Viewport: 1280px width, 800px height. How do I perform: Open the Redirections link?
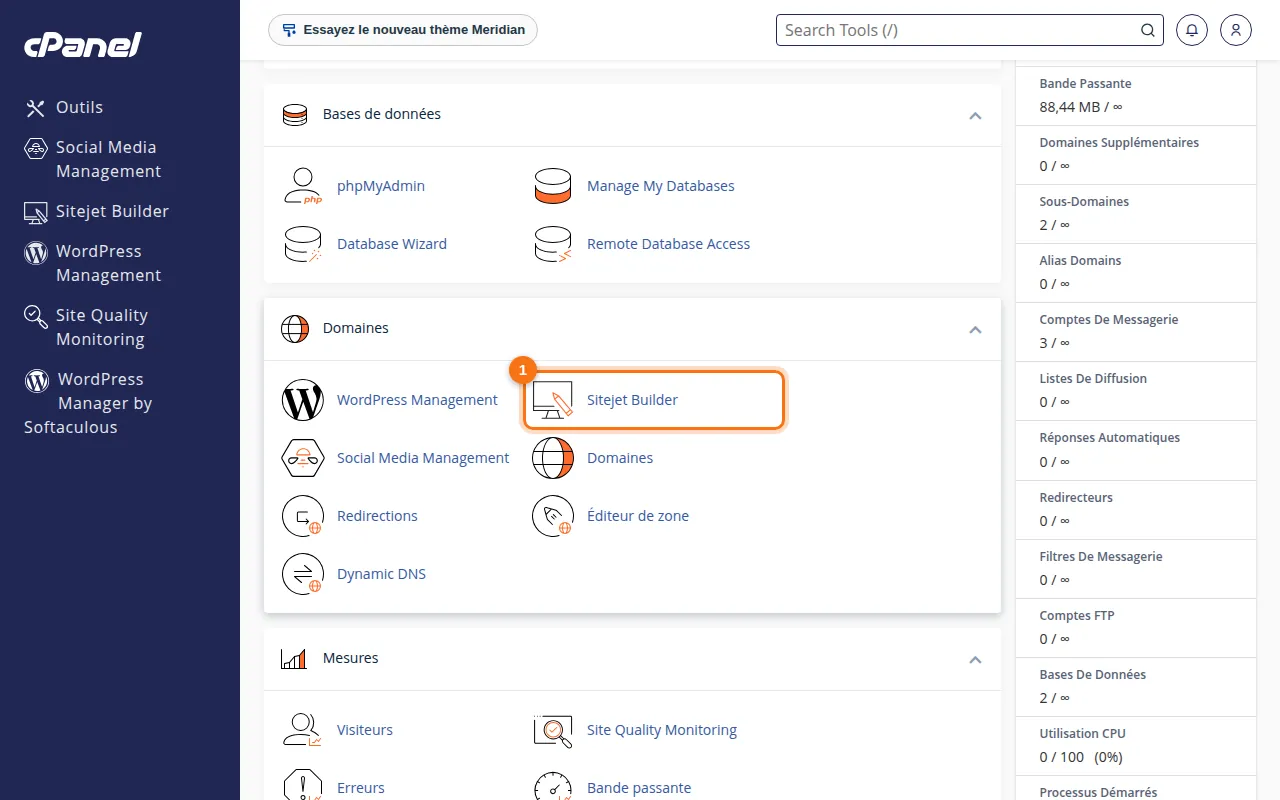377,516
